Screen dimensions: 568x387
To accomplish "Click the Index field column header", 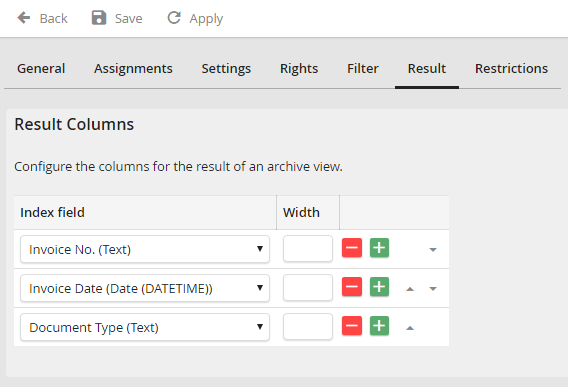I will 53,212.
